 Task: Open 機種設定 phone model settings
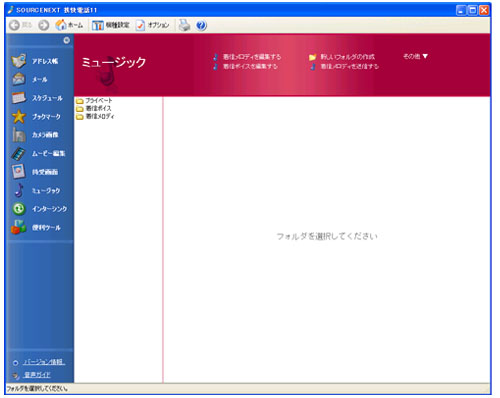click(111, 25)
